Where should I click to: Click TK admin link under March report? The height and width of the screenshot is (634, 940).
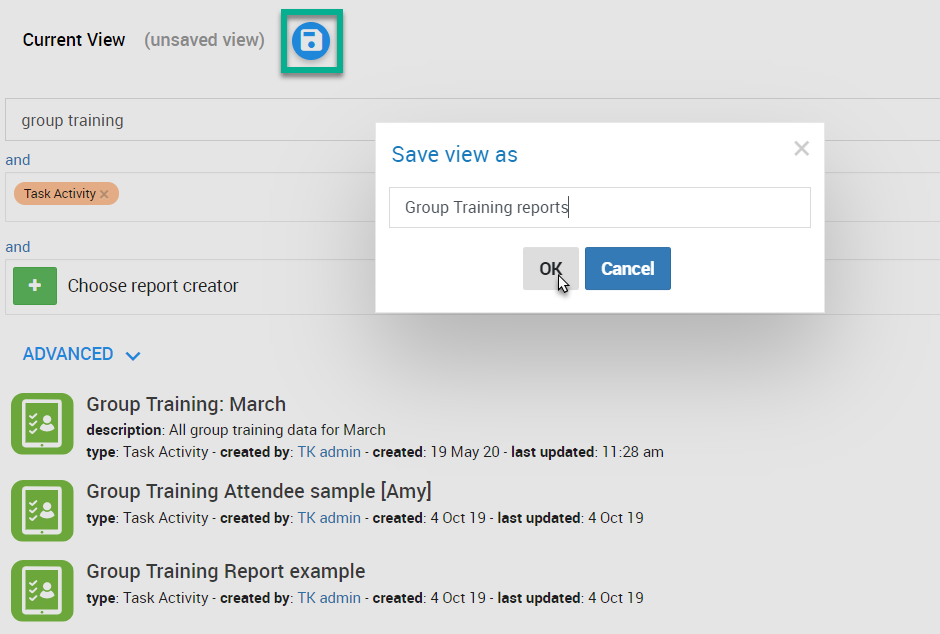tap(329, 452)
